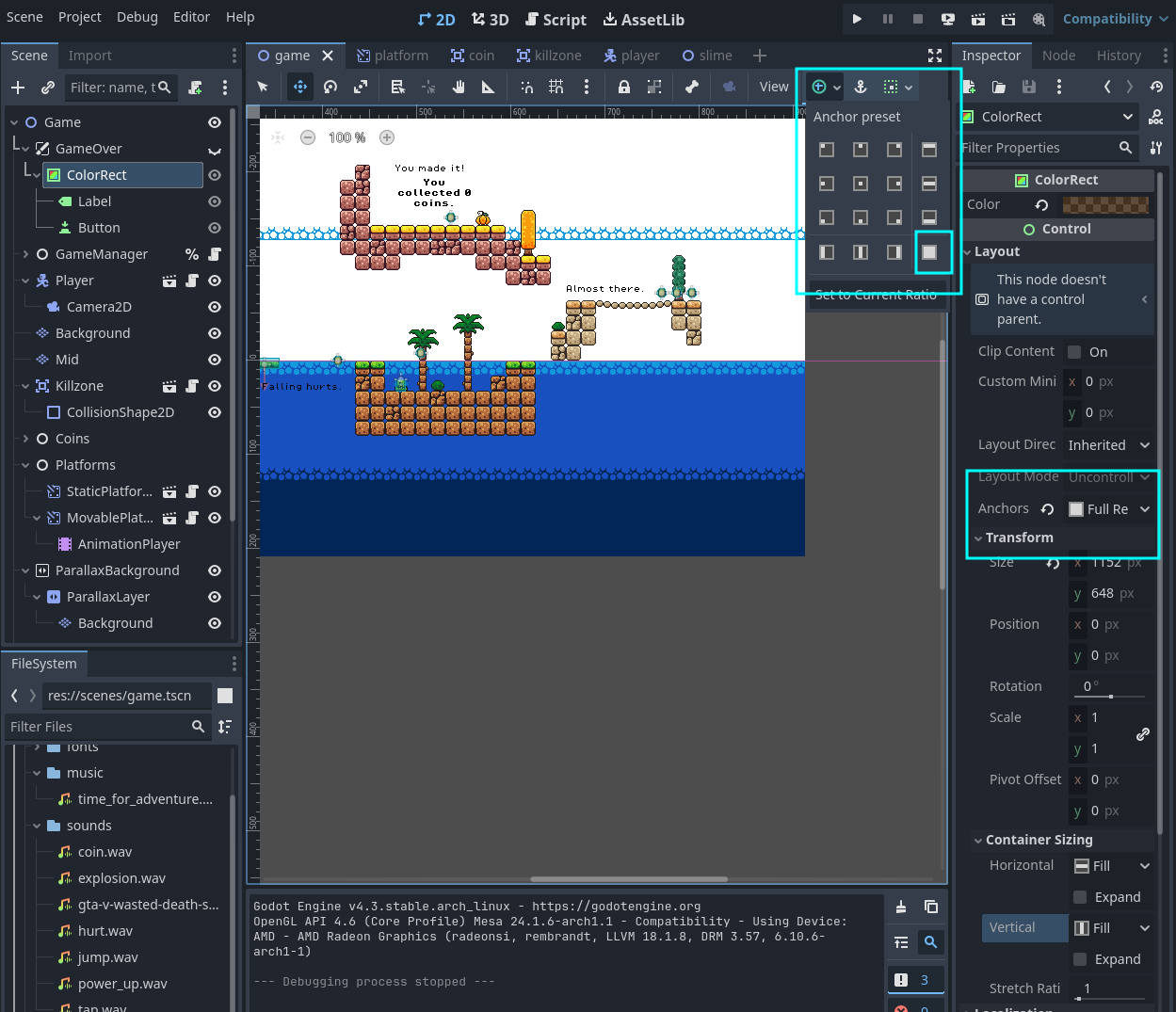
Task: Instantiate a child scene in the Scene panel
Action: coord(45,88)
